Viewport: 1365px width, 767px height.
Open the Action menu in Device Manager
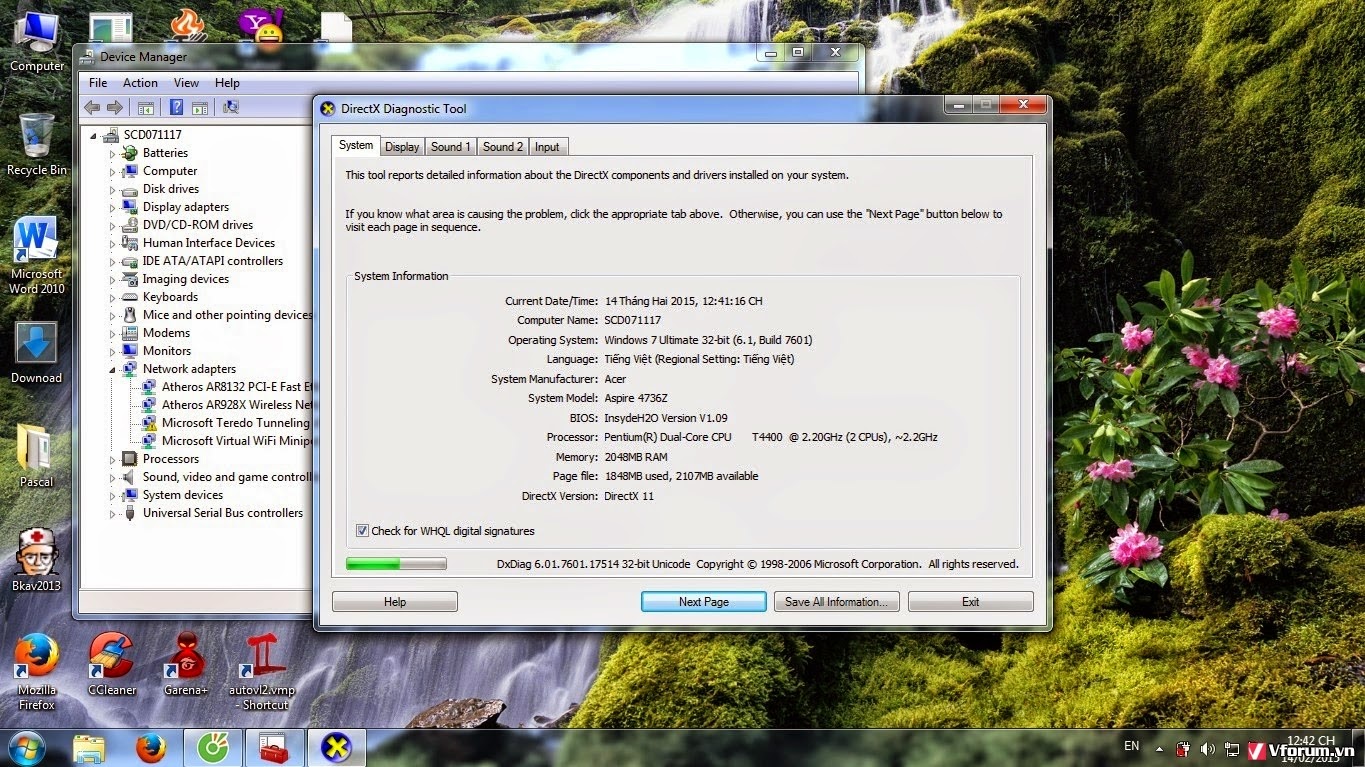[140, 83]
